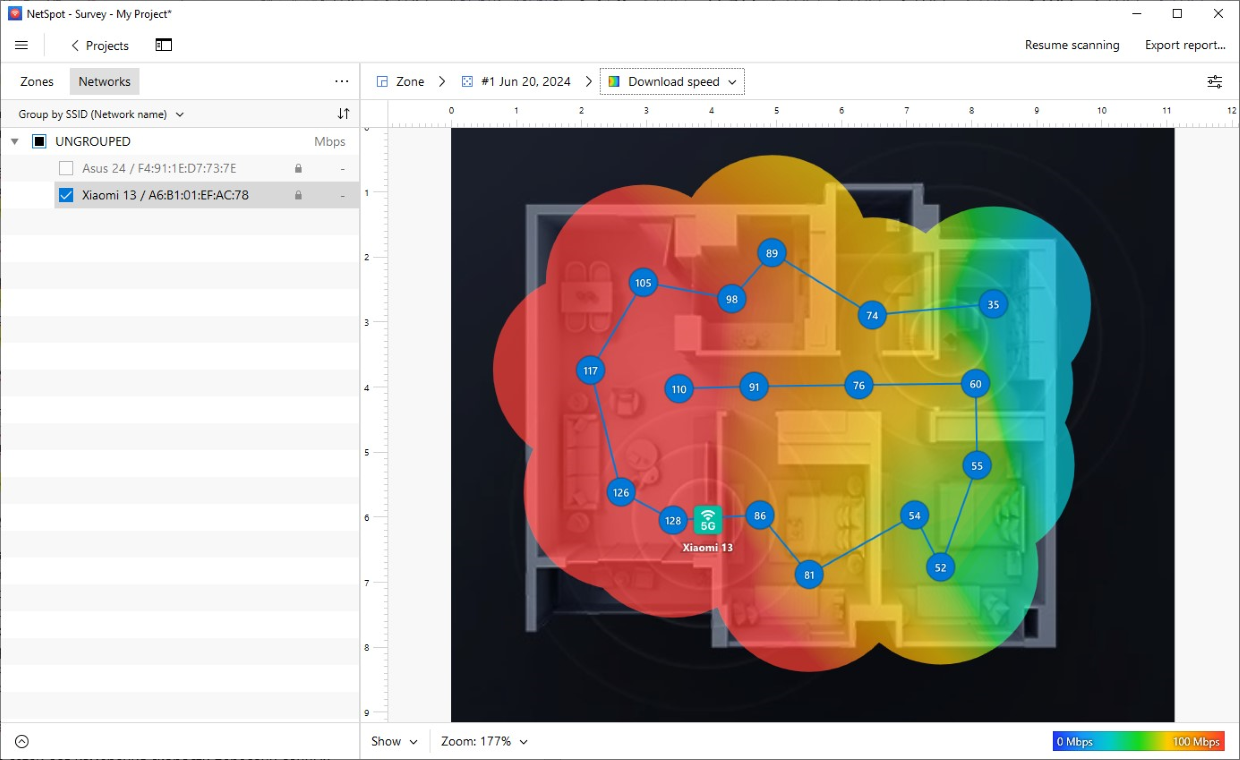The image size is (1240, 760).
Task: Open the visualization settings sliders icon
Action: click(1214, 81)
